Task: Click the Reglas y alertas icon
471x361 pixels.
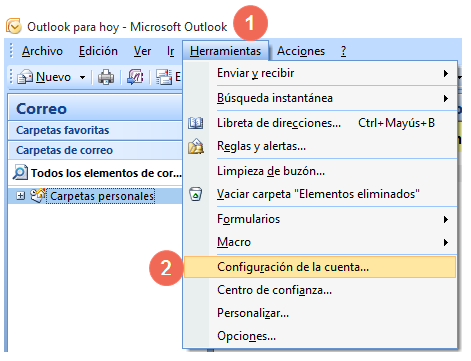Action: (x=196, y=146)
